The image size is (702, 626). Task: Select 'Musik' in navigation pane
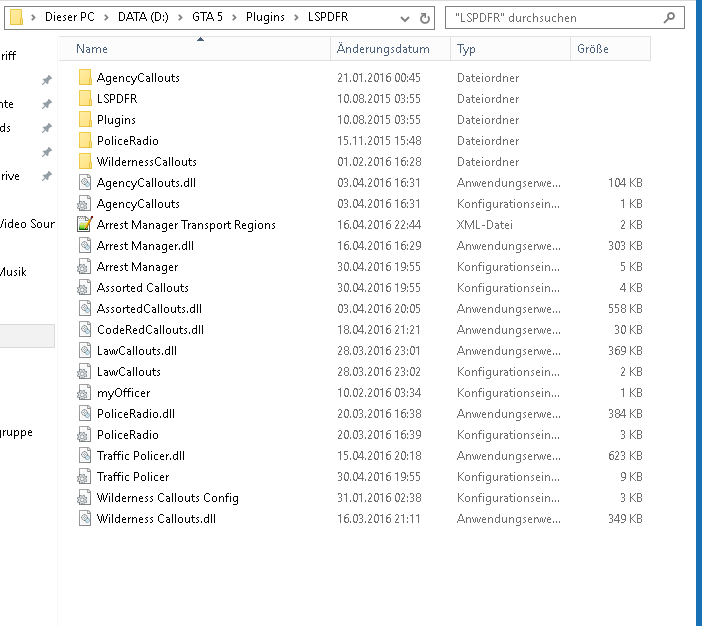(x=13, y=272)
